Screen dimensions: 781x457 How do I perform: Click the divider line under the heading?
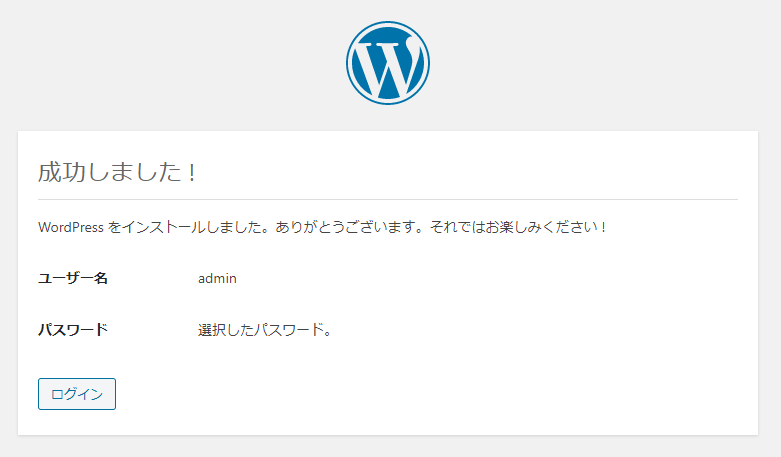[388, 199]
